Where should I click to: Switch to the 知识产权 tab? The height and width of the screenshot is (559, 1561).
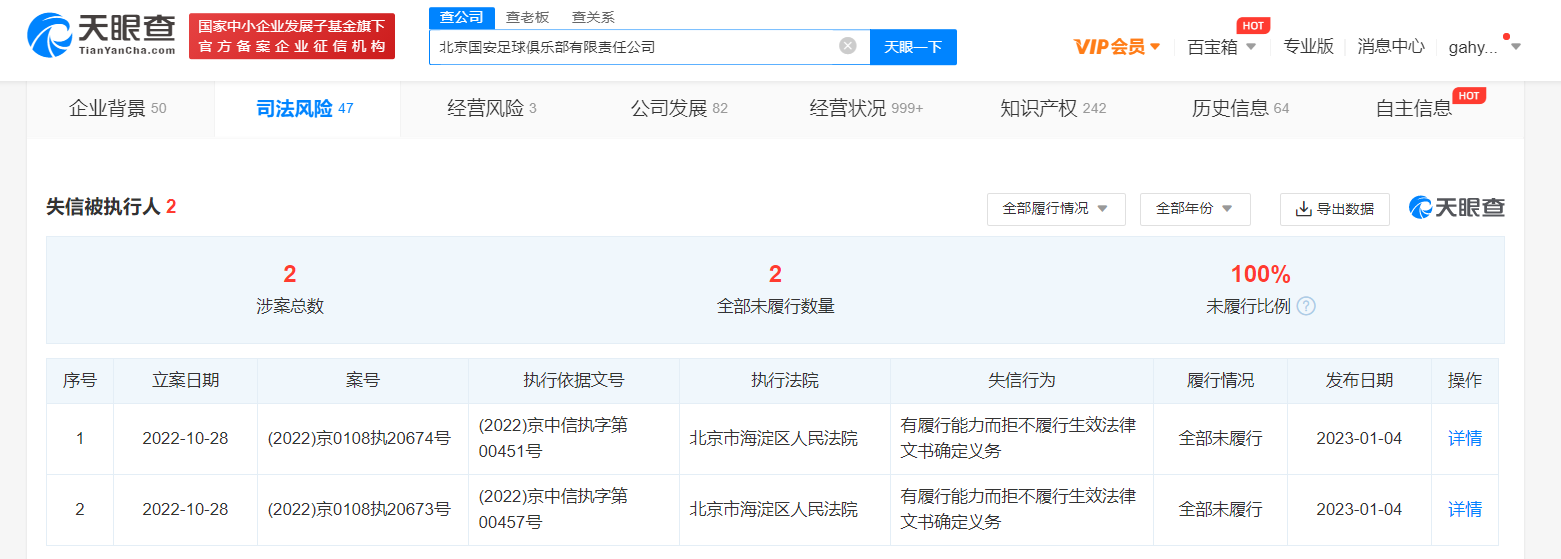pos(1052,108)
